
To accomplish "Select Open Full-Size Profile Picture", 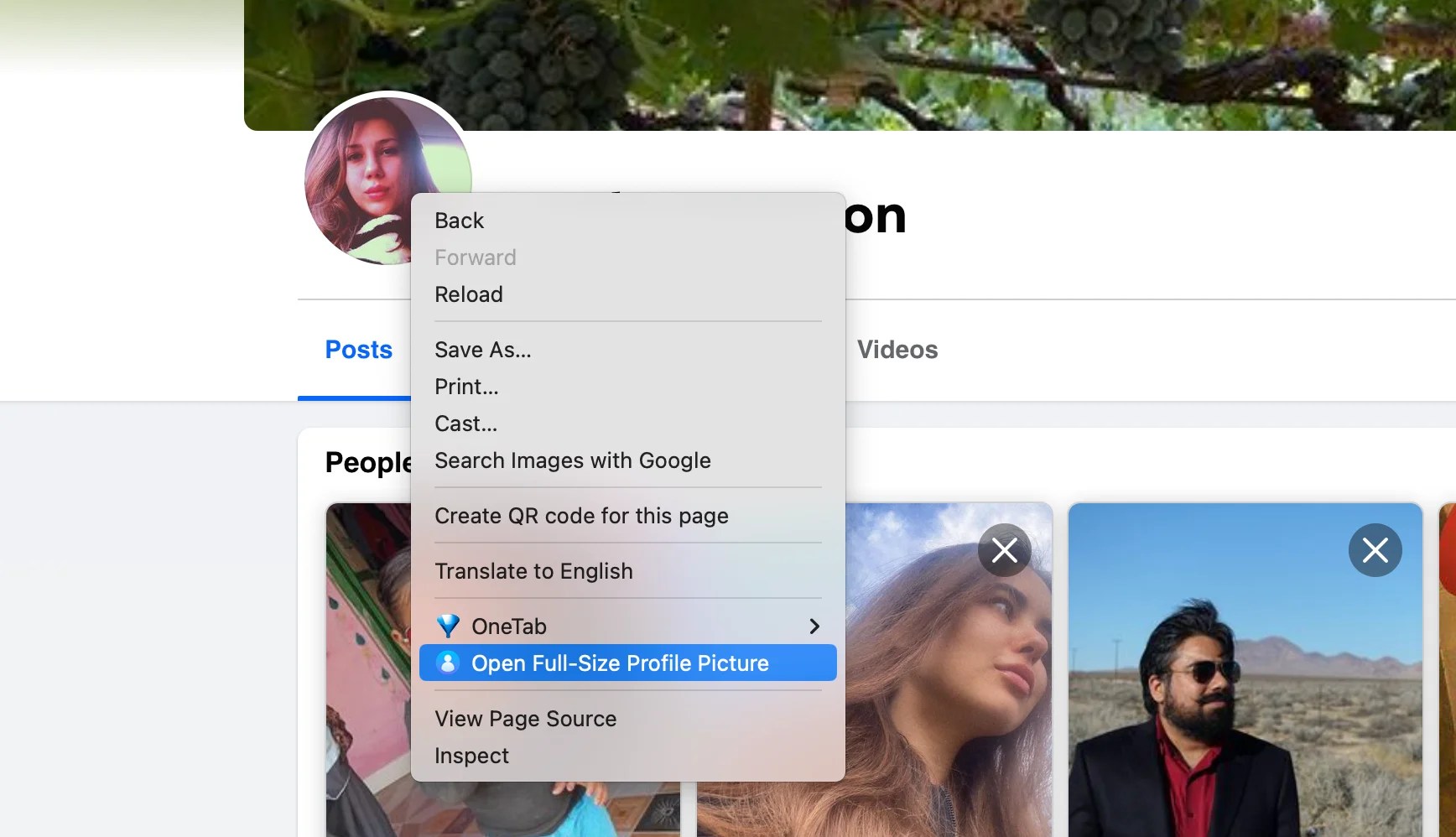I will (621, 663).
